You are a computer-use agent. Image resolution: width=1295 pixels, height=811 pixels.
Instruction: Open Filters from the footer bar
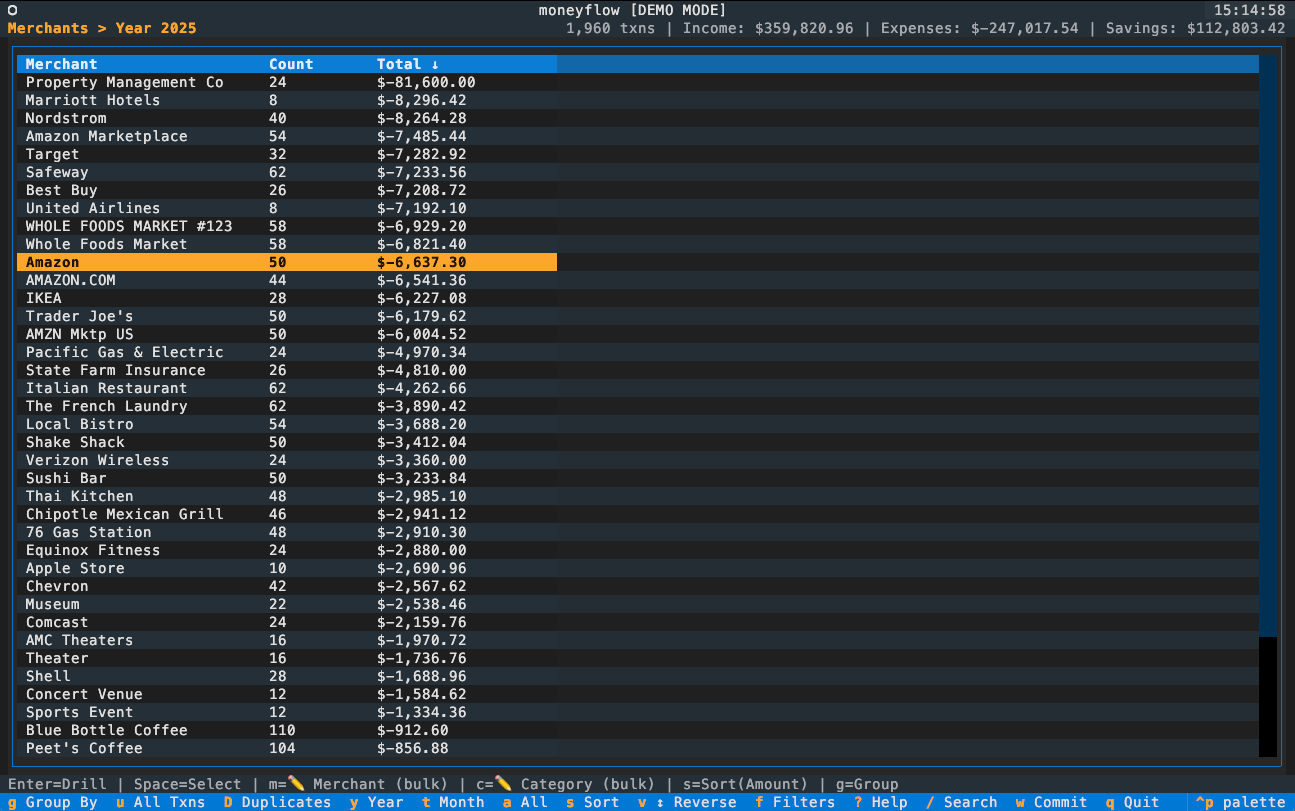[795, 802]
